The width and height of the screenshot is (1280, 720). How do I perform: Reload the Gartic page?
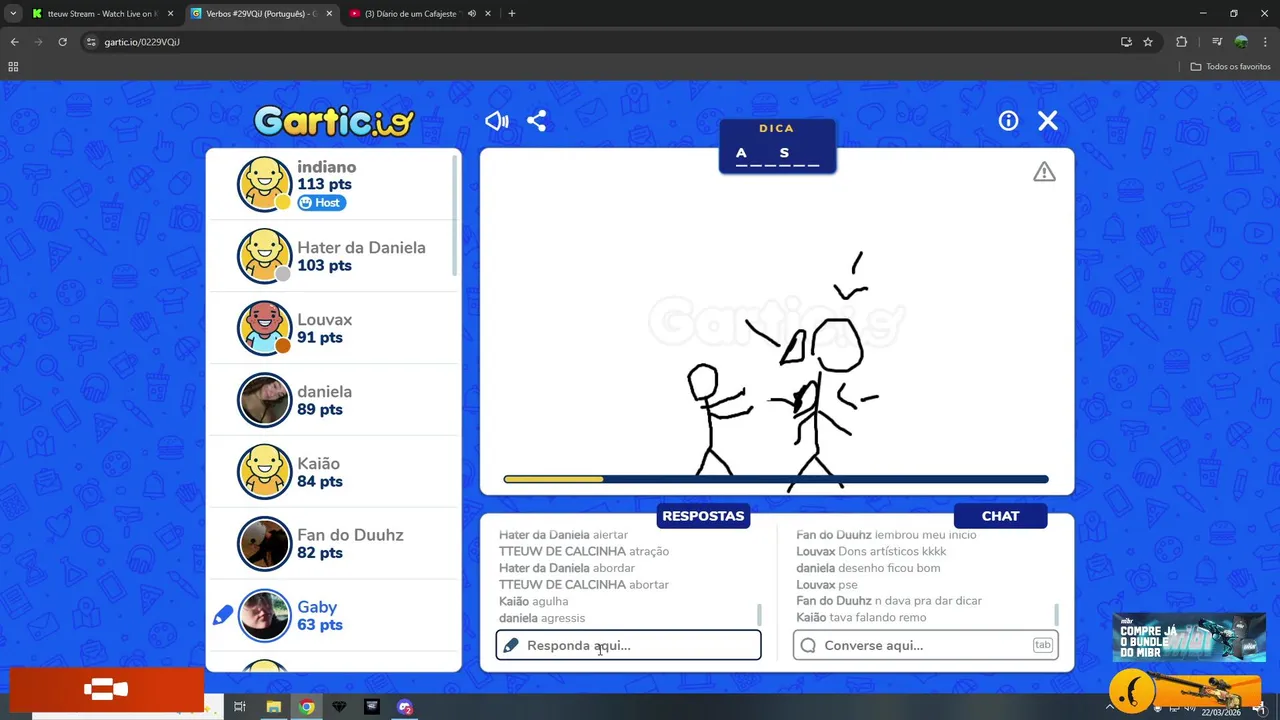pos(62,42)
